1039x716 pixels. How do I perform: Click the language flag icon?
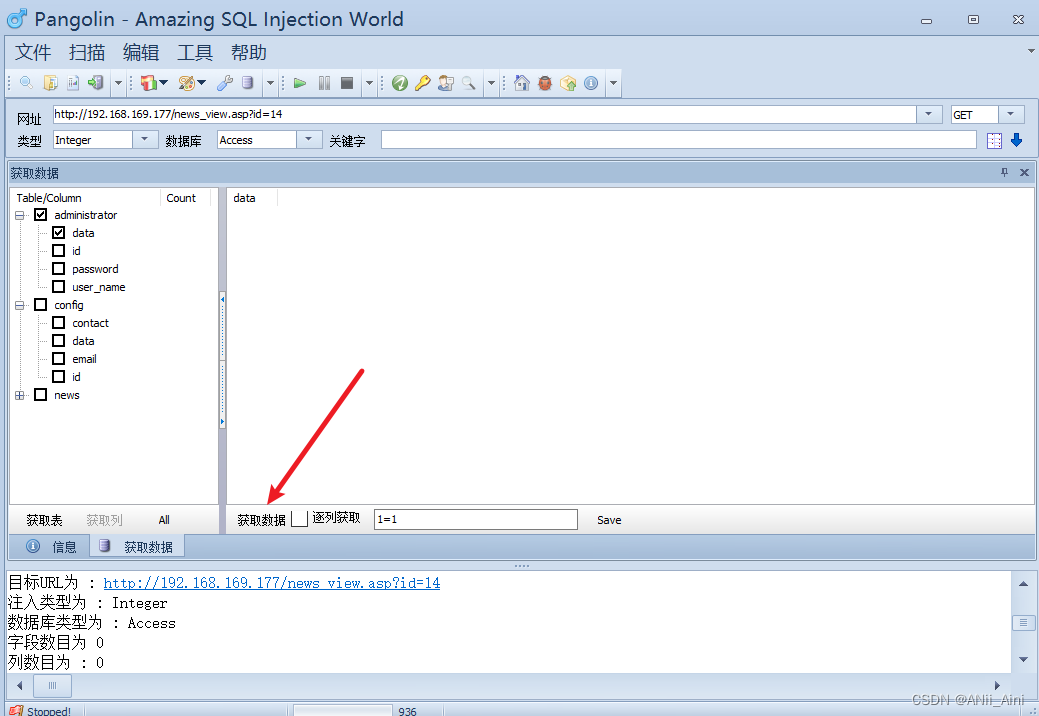148,83
